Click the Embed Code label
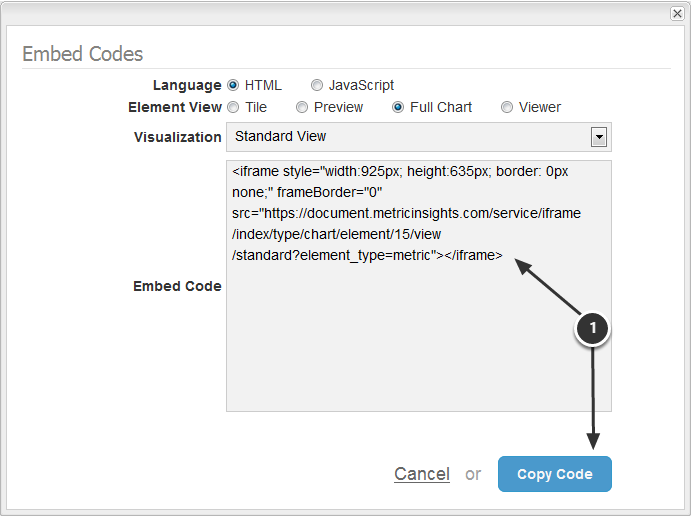This screenshot has width=691, height=516. point(177,286)
